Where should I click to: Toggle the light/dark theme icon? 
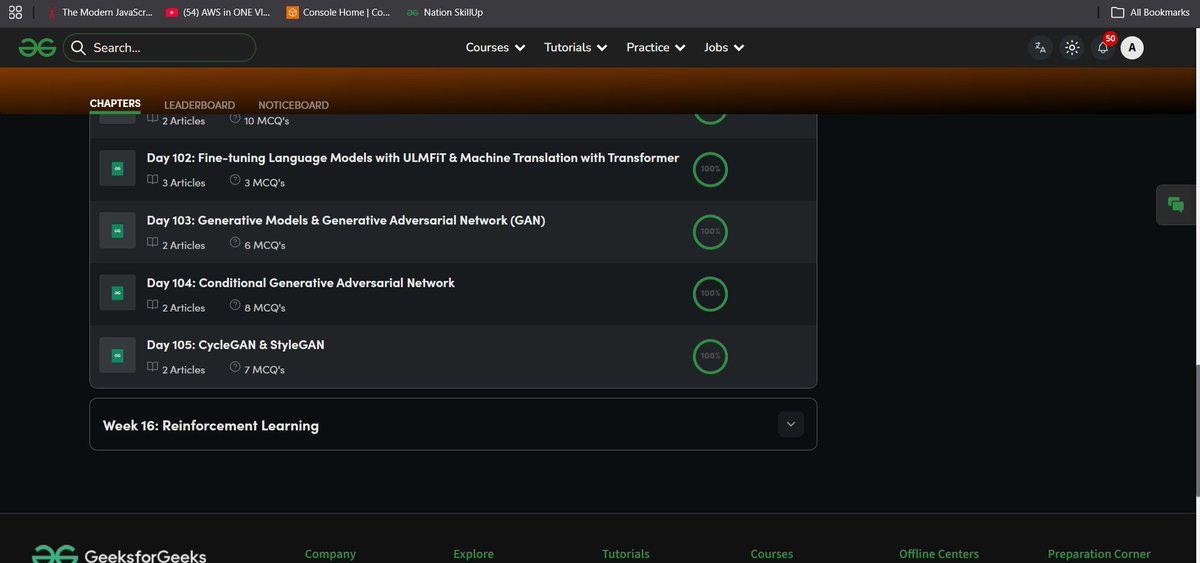tap(1072, 47)
